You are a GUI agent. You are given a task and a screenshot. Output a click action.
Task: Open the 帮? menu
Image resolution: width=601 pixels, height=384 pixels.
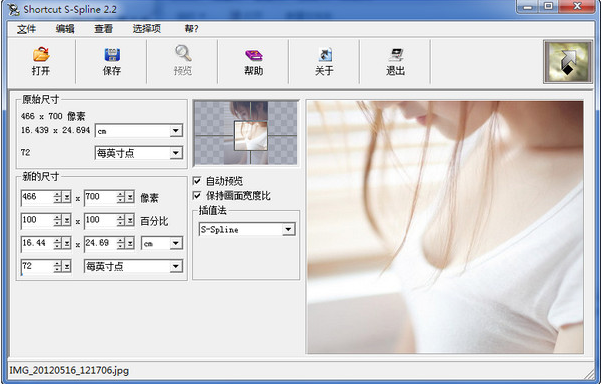191,29
